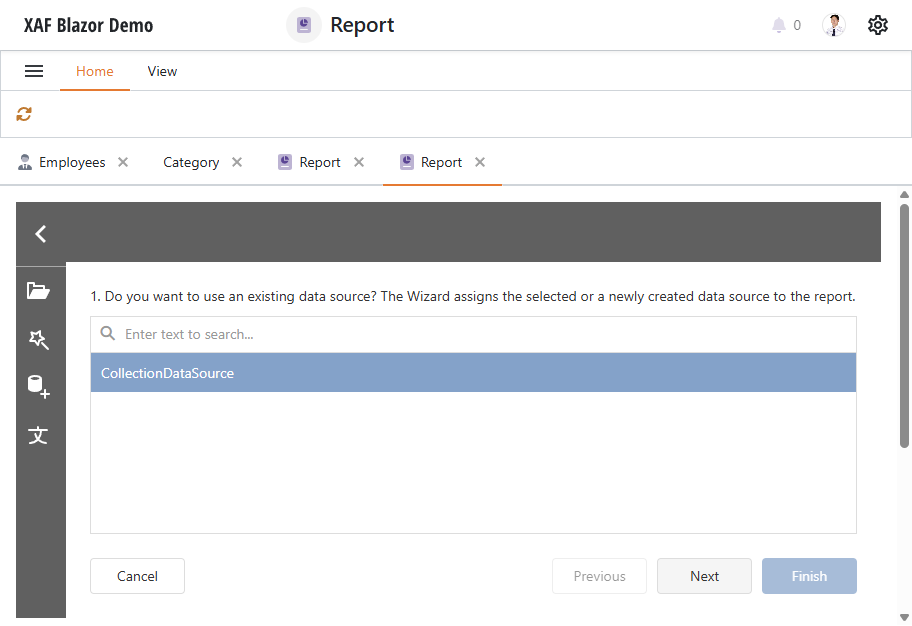Click the add data source icon

pos(39,386)
